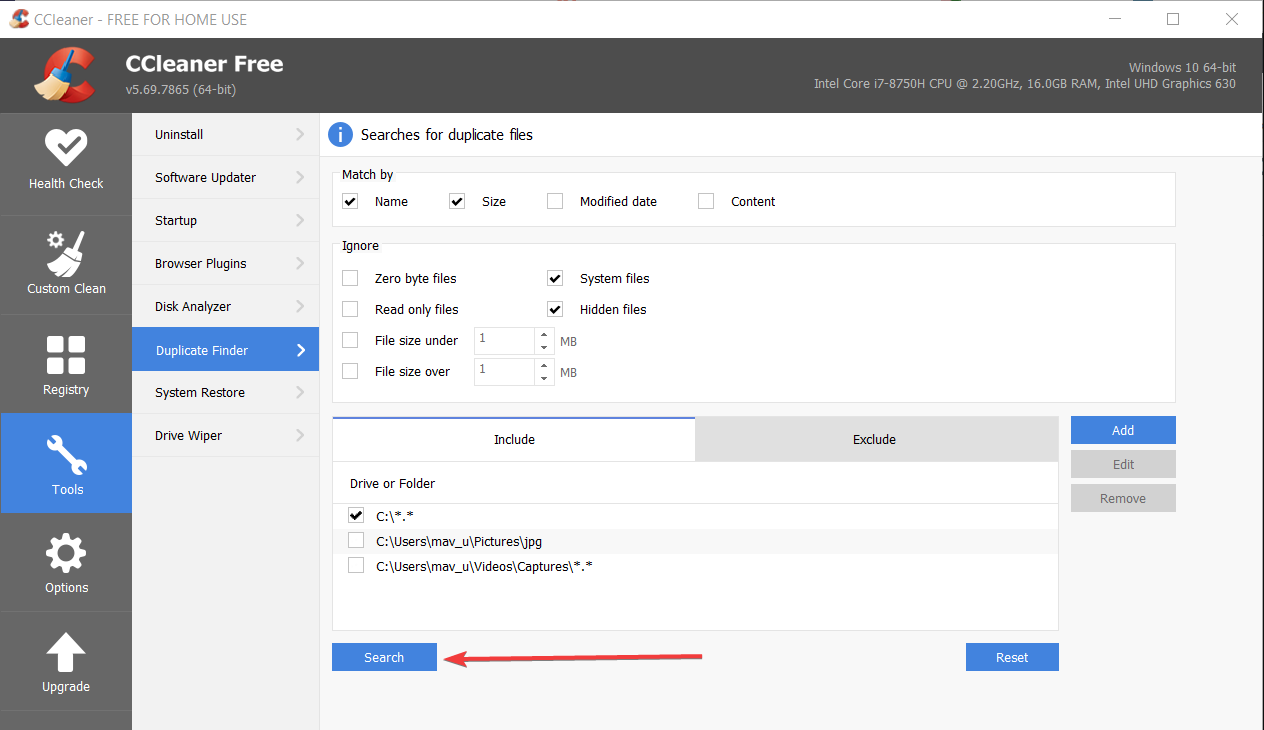
Task: Click Duplicate Finder chevron
Action: [300, 350]
